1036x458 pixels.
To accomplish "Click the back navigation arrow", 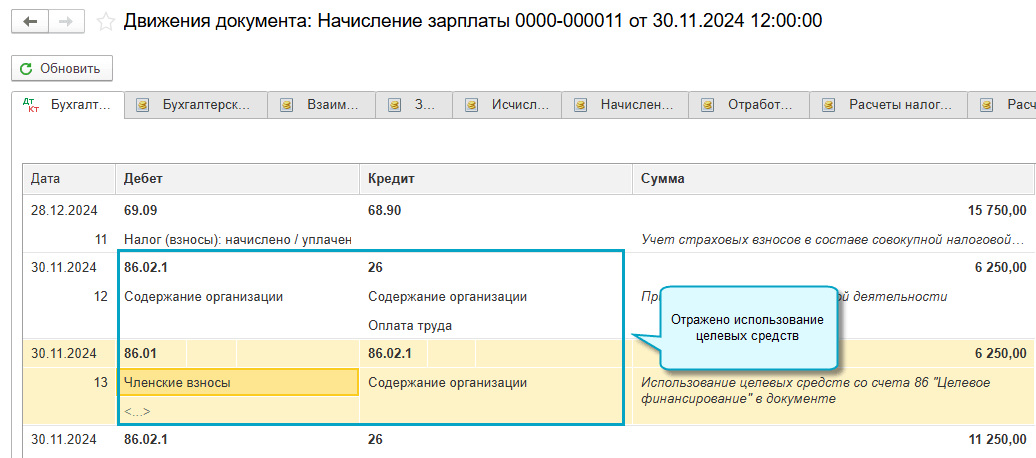I will (x=30, y=21).
